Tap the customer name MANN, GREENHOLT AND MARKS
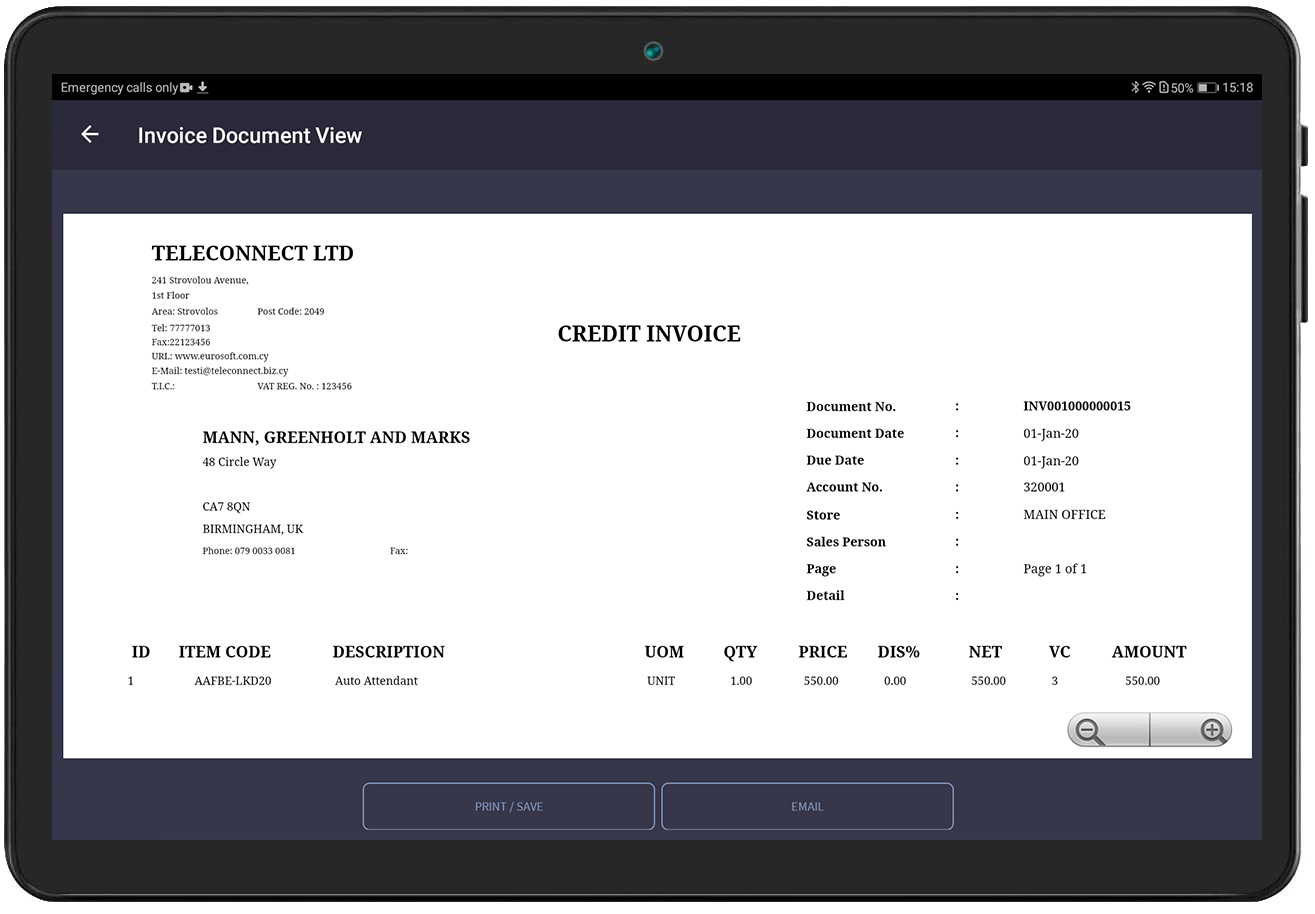1315x914 pixels. [336, 437]
